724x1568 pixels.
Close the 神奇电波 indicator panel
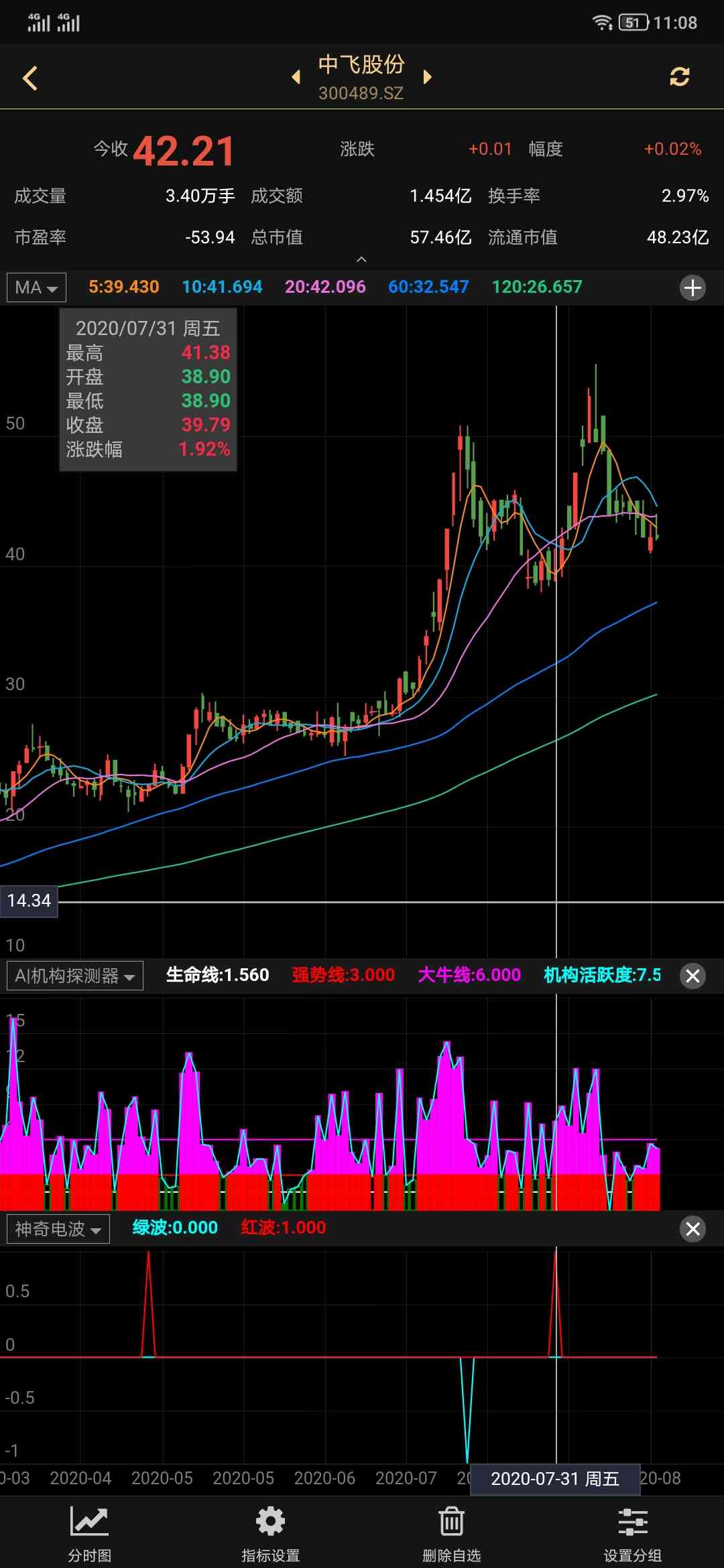point(692,1228)
